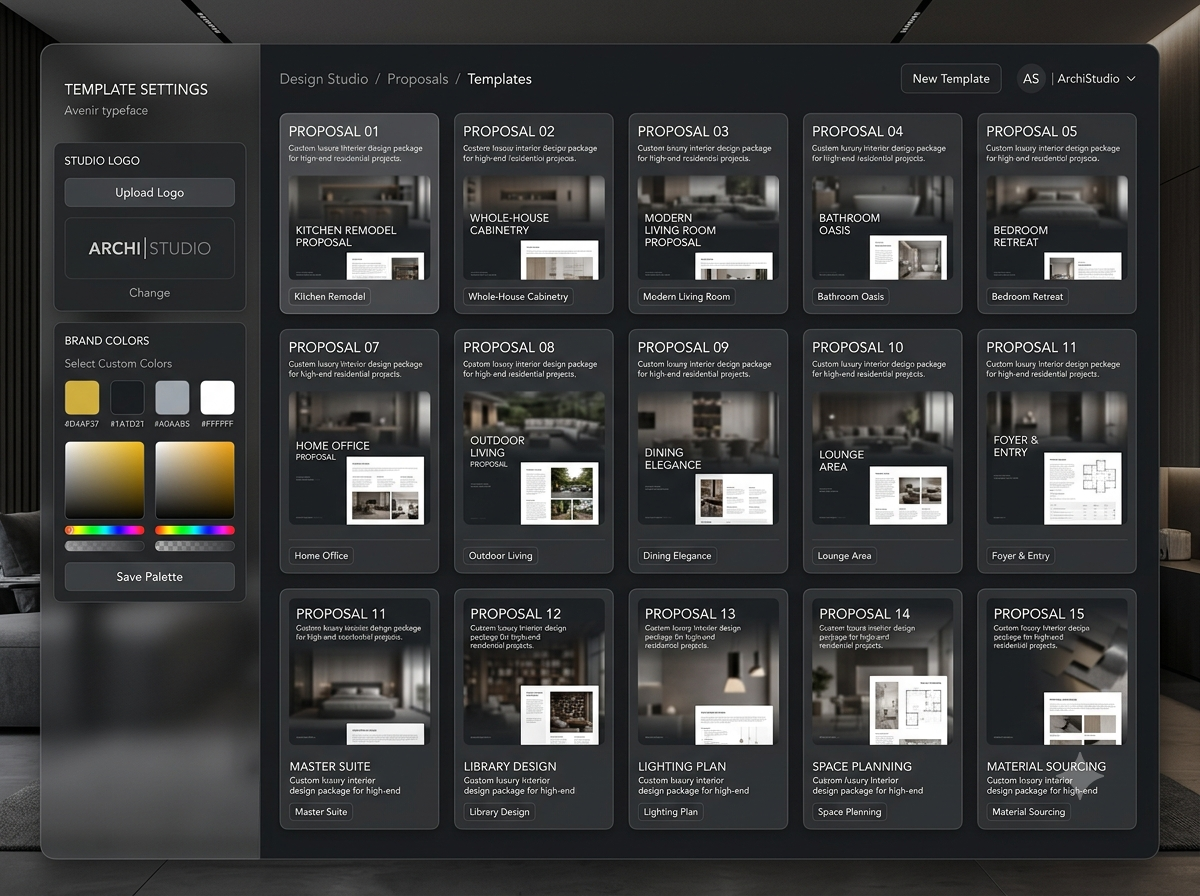Save the palette with Save Palette

[x=150, y=577]
